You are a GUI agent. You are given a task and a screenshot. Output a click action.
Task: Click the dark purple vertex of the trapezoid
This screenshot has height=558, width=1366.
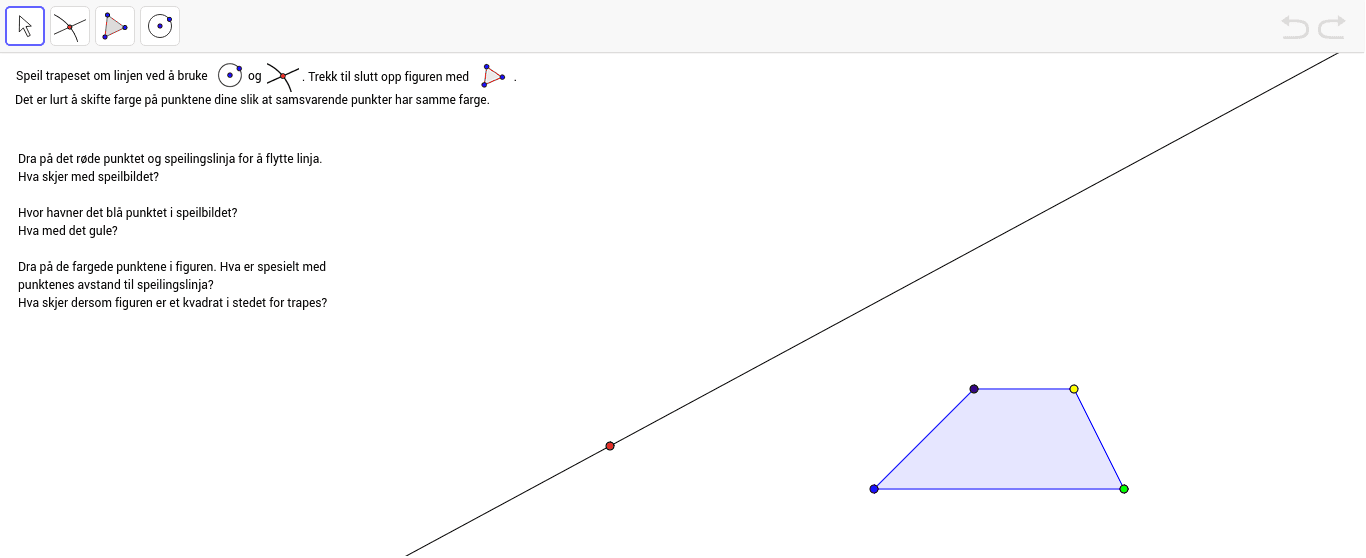pos(974,389)
